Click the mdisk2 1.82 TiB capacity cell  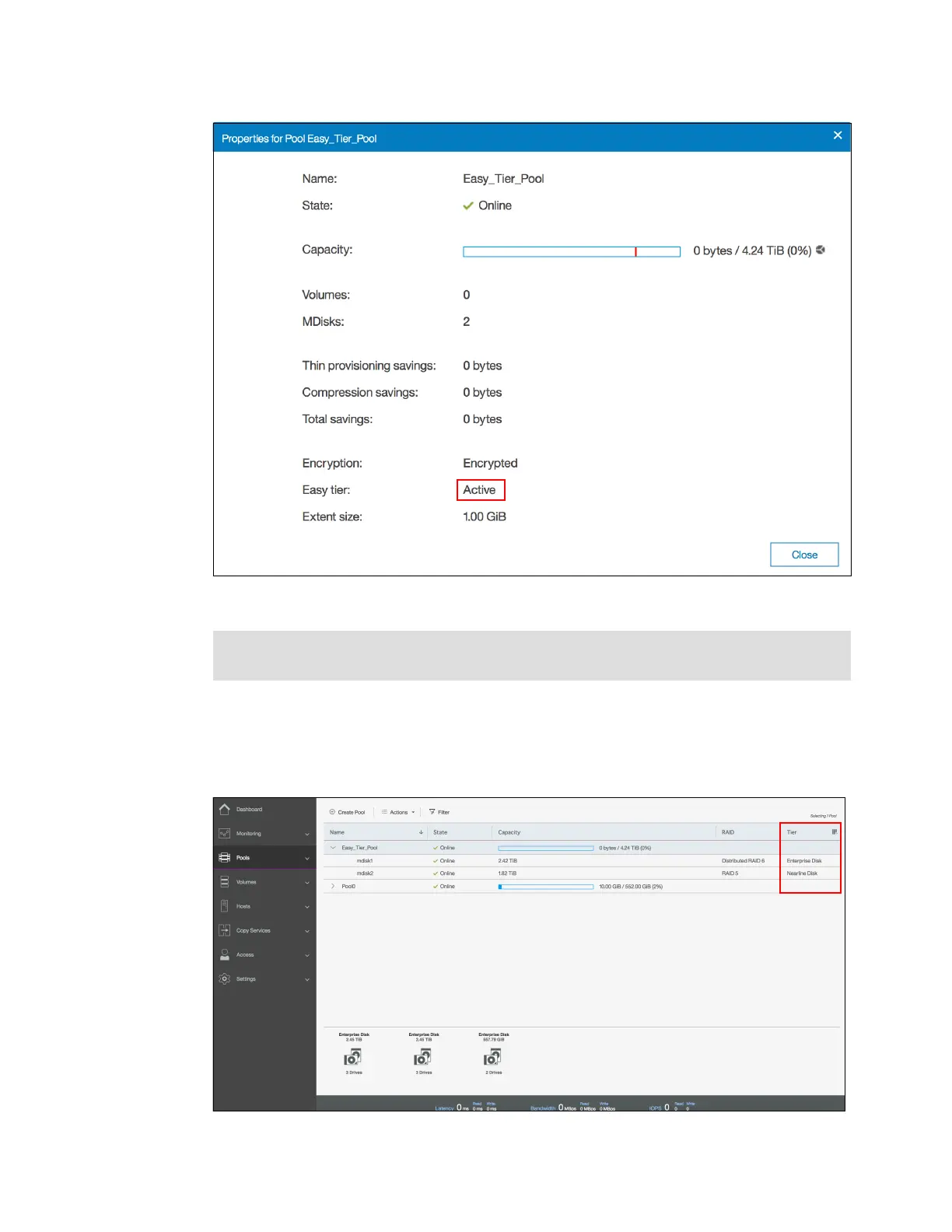pyautogui.click(x=507, y=873)
